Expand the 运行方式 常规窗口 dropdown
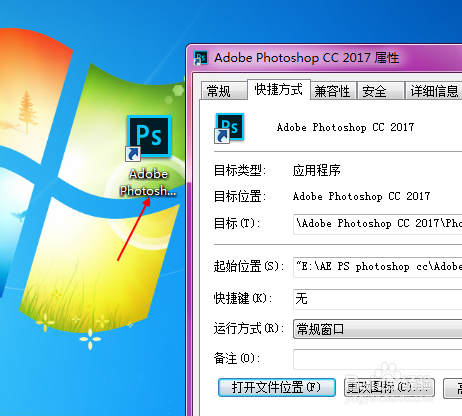Screen dimensions: 462x416 (378, 329)
